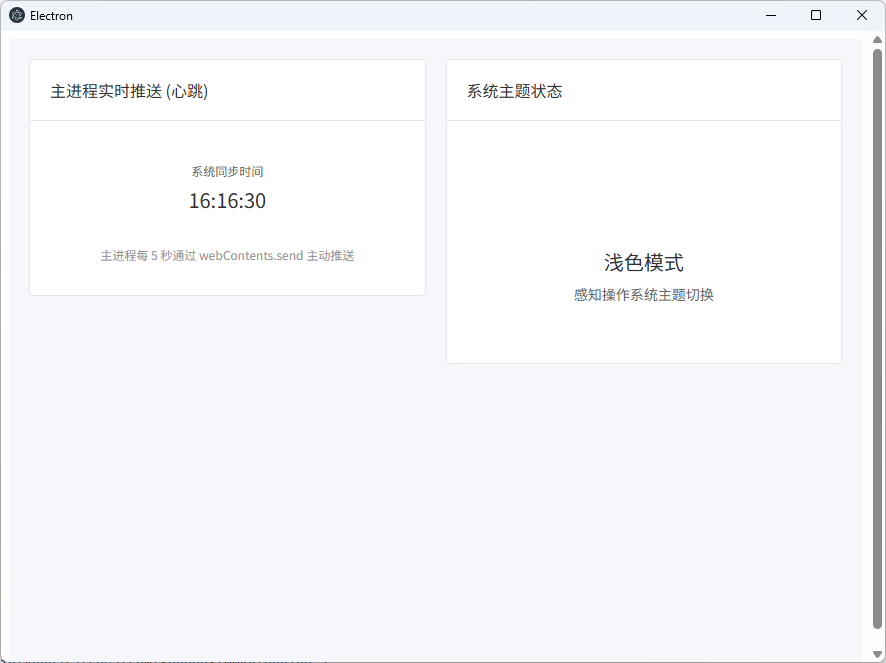Click the Electron window title text
886x663 pixels.
(x=51, y=16)
